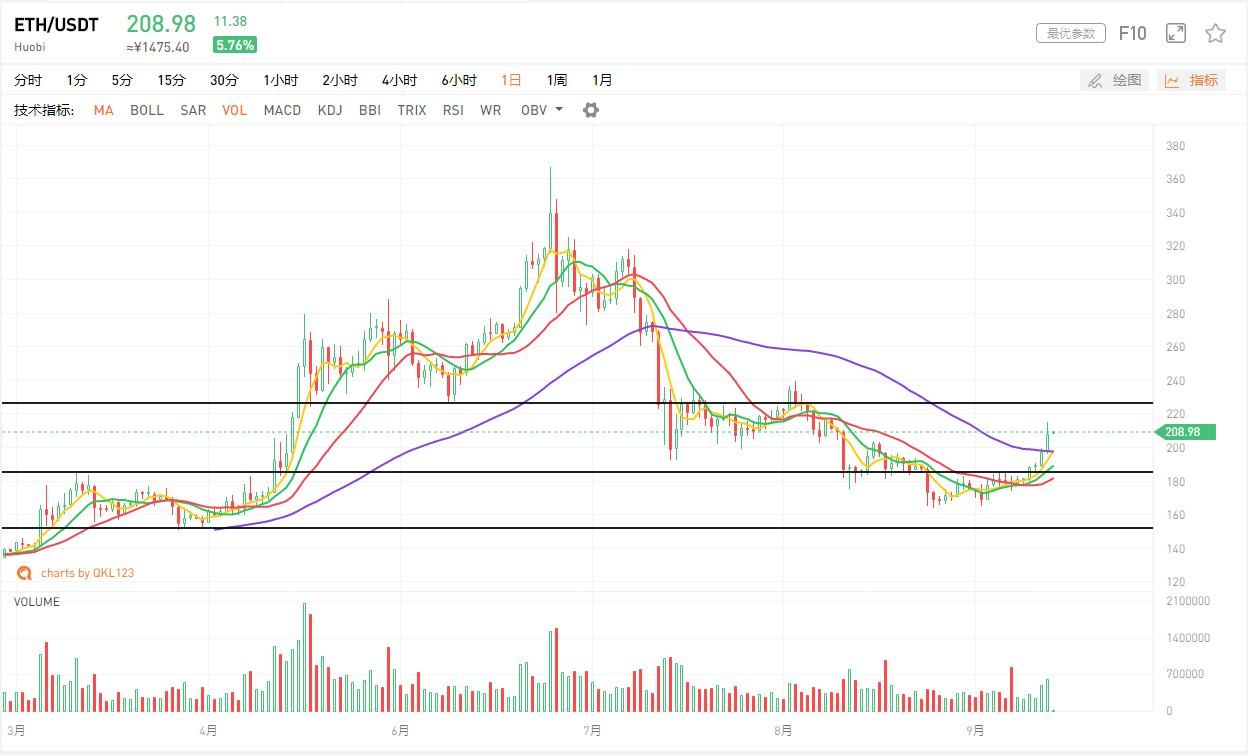Click the QKL123 chart logo icon

click(24, 573)
